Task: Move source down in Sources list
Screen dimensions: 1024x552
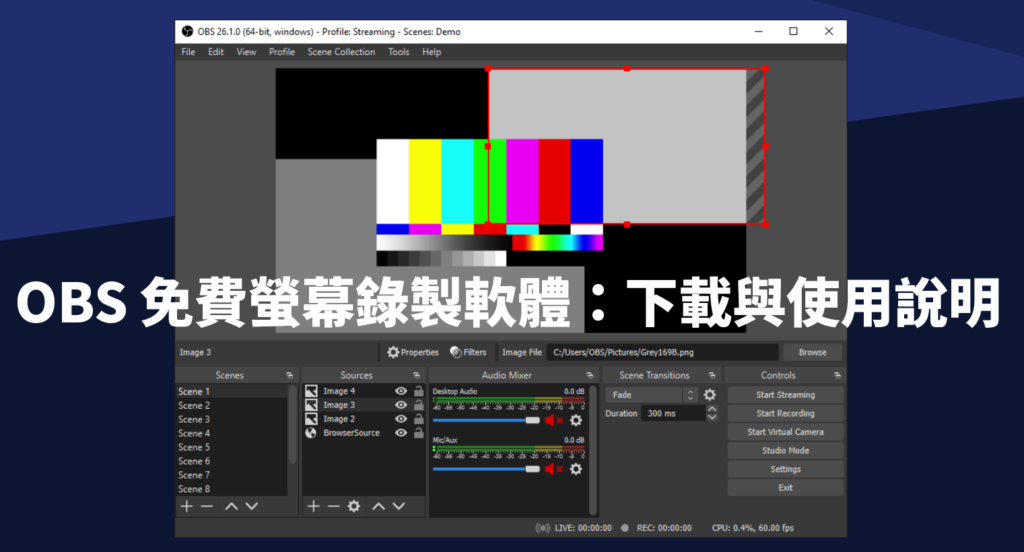Action: point(398,506)
